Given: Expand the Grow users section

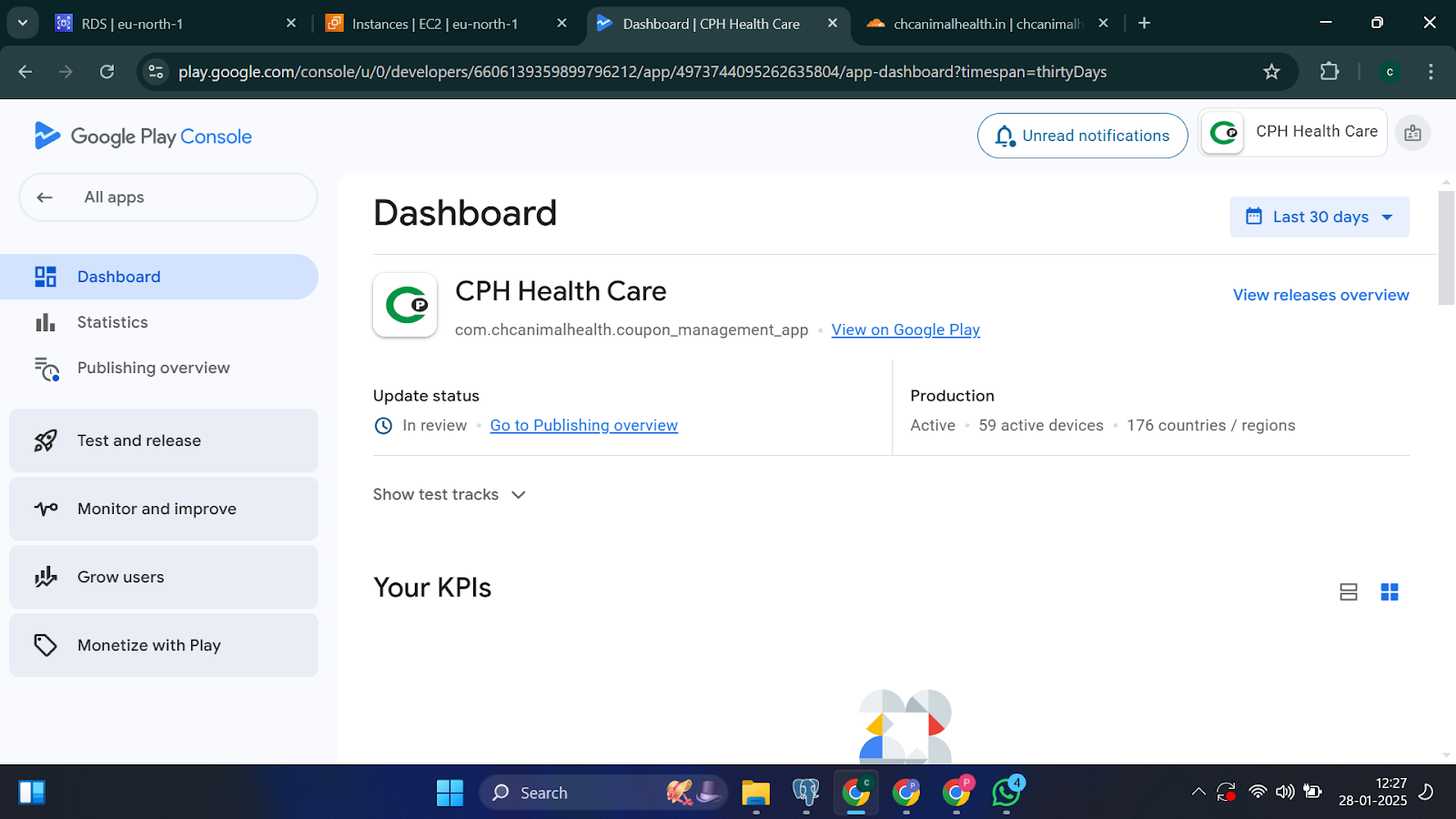Looking at the screenshot, I should (164, 577).
